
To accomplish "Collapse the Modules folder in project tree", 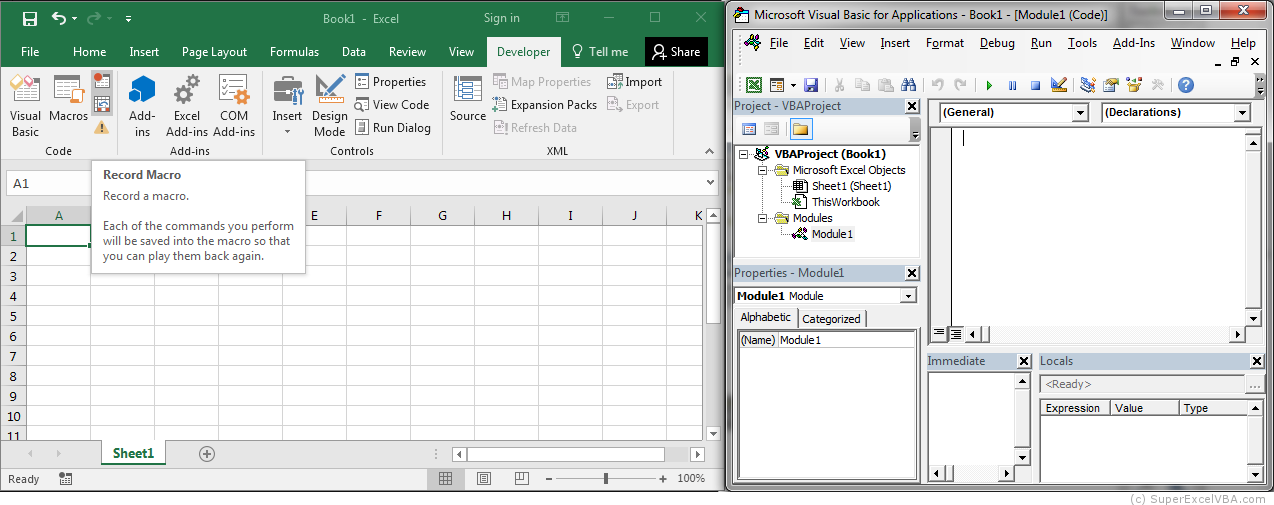I will [762, 218].
